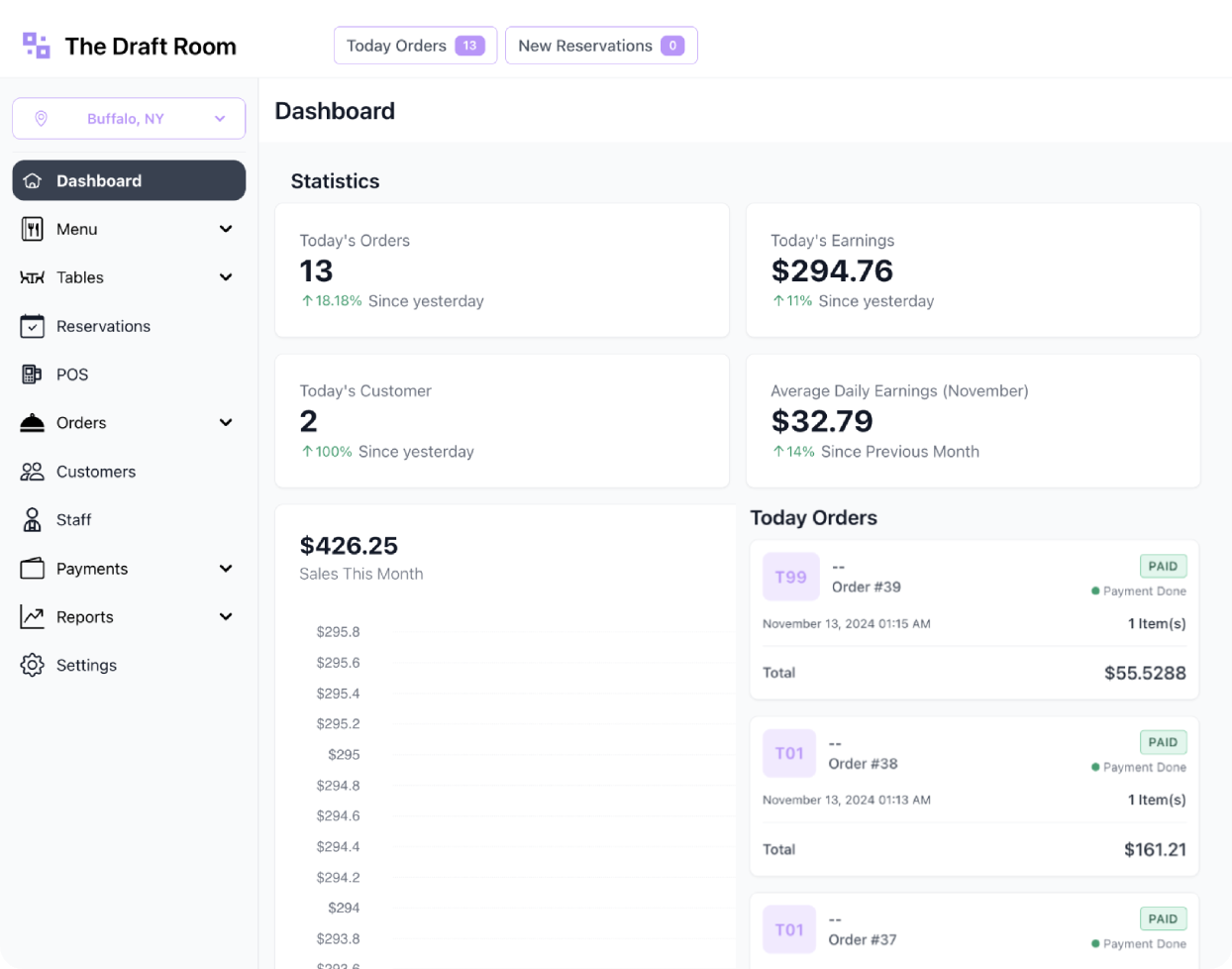The height and width of the screenshot is (969, 1232).
Task: Click the Reservations calendar icon in sidebar
Action: coord(33,326)
